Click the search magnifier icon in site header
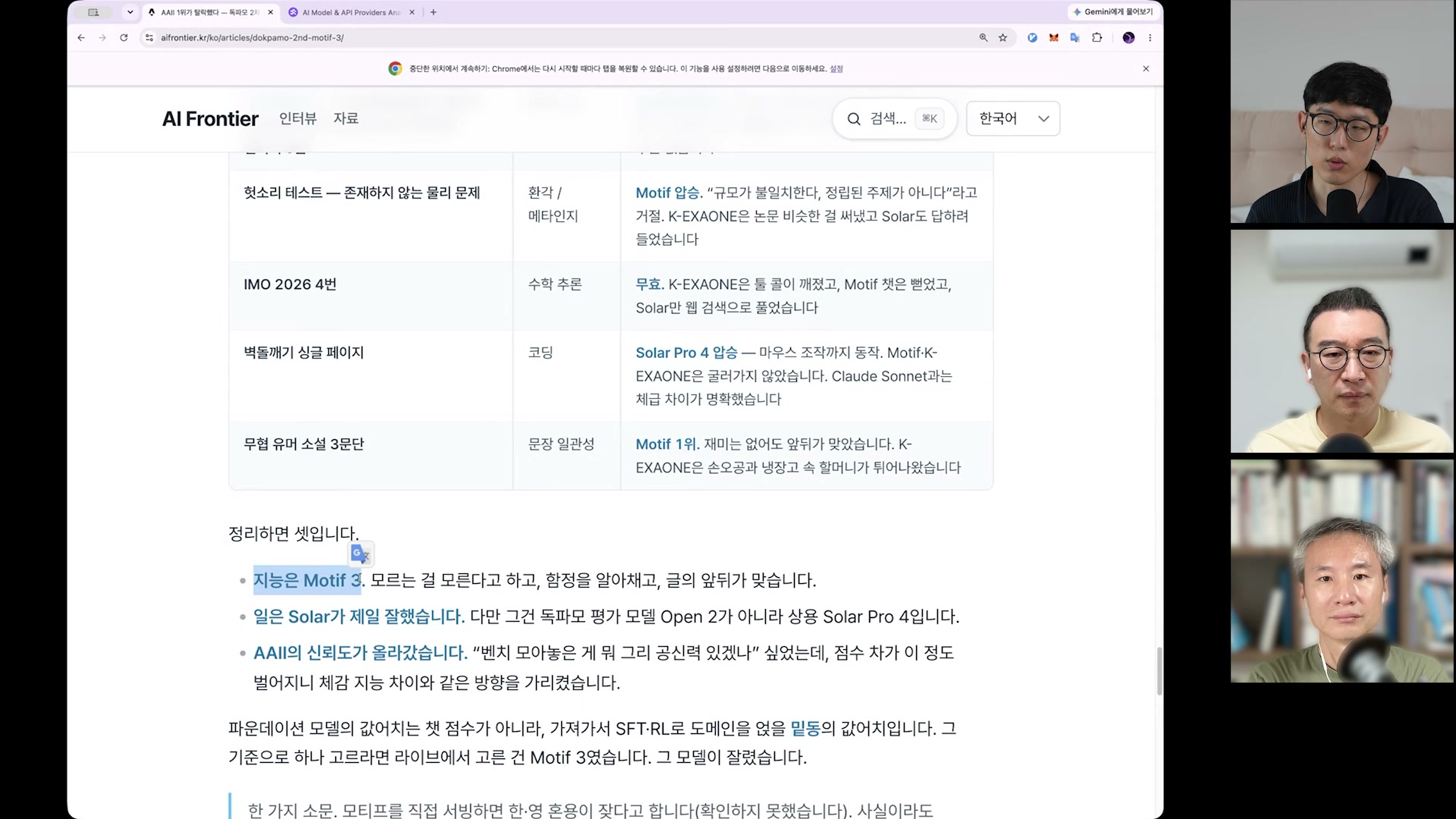The image size is (1456, 819). pyautogui.click(x=854, y=119)
